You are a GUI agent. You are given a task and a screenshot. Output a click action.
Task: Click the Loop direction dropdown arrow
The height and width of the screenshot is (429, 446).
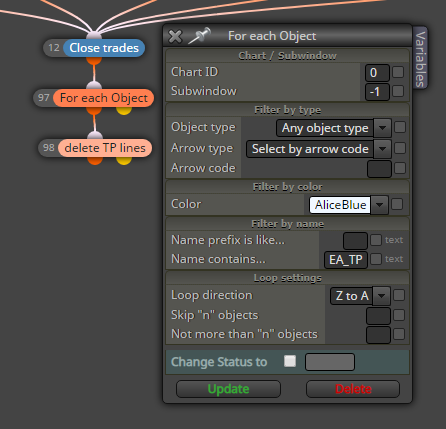382,296
